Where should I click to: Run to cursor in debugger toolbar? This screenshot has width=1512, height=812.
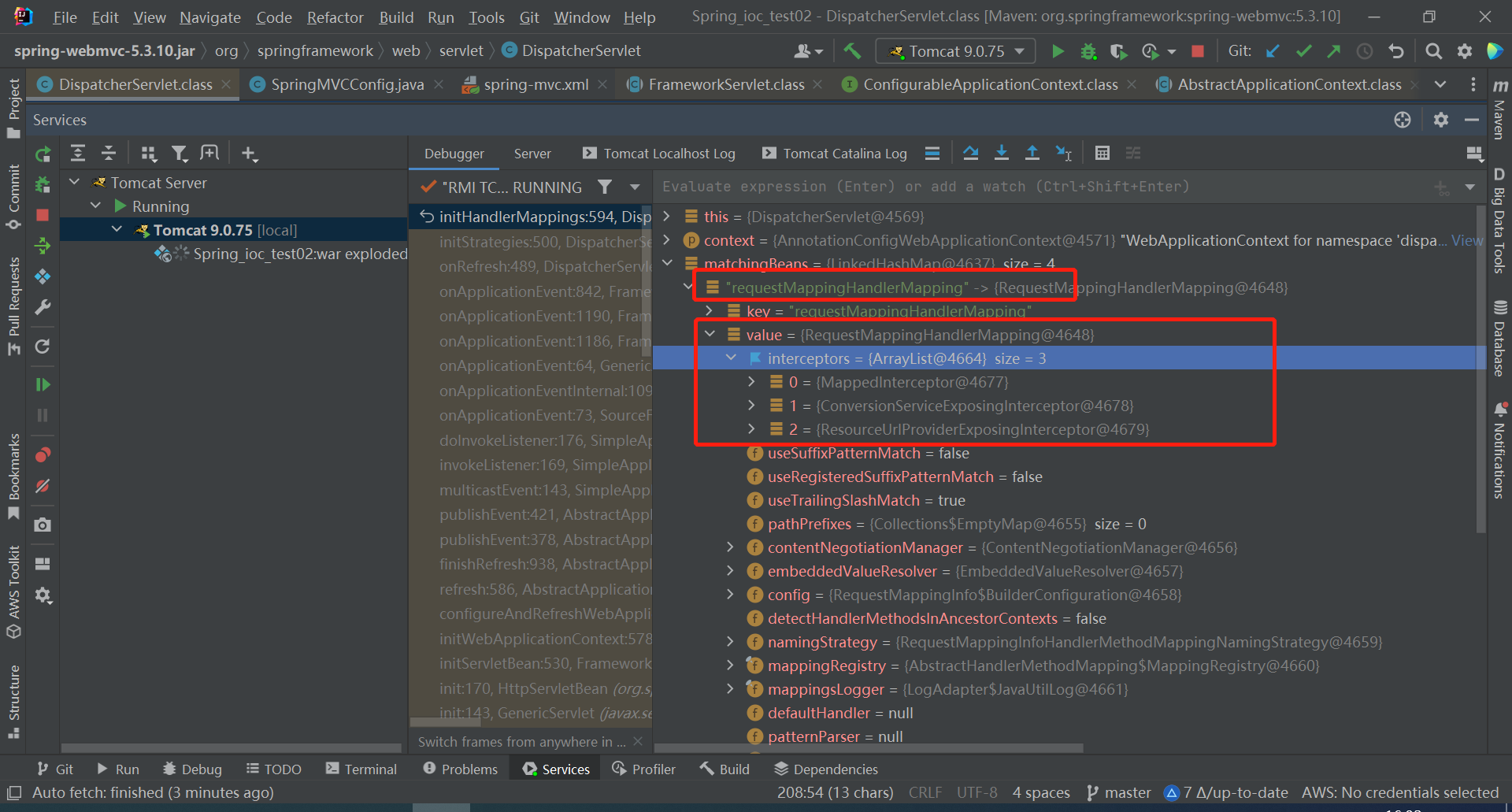[1063, 153]
